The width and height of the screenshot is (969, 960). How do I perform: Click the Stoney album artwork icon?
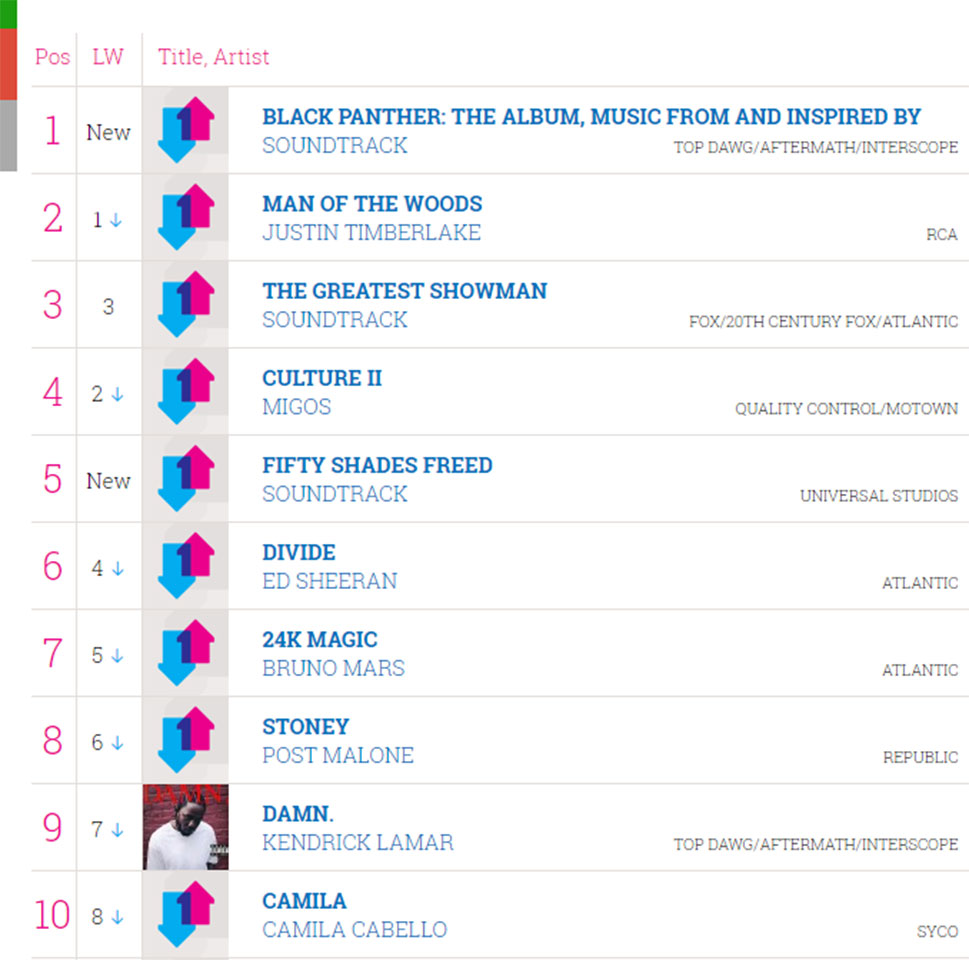point(185,740)
